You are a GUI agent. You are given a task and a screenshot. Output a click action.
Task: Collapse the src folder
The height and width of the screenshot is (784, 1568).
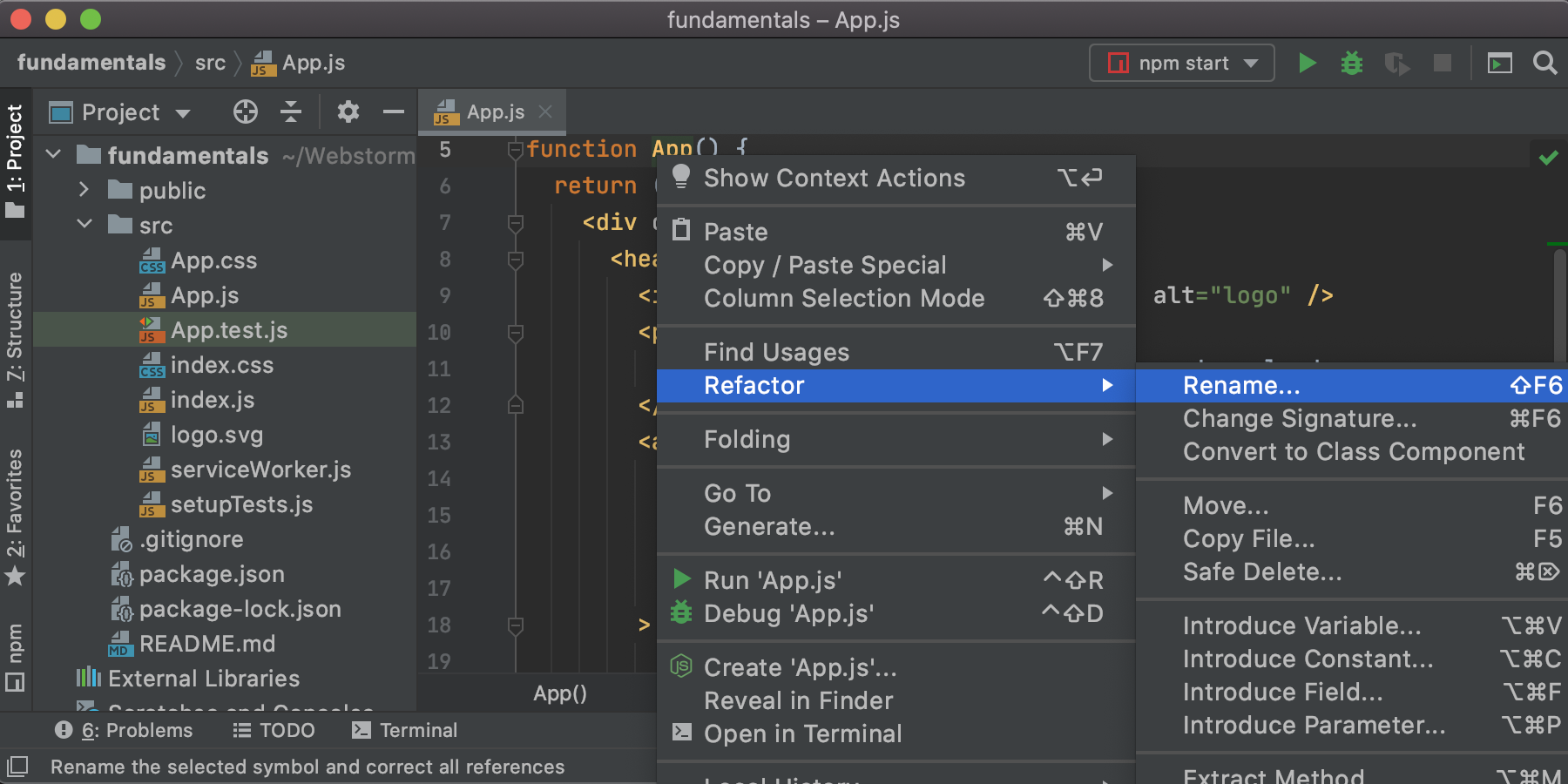tap(84, 225)
